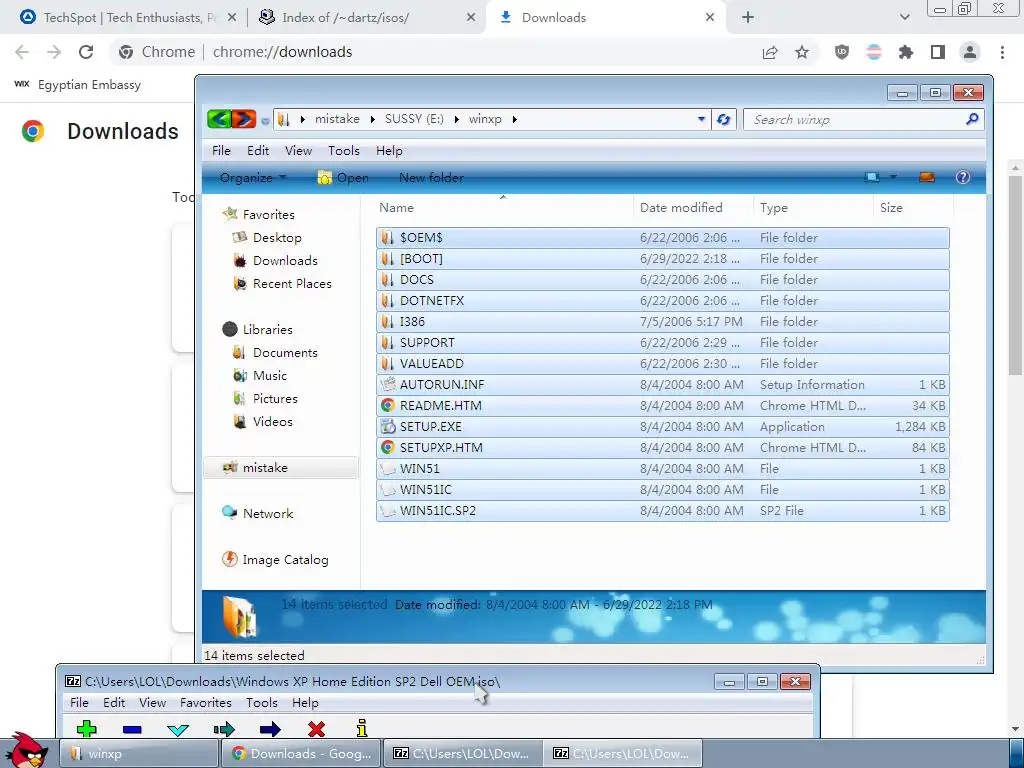Open Explorer help question mark icon
Viewport: 1024px width, 768px height.
(x=963, y=178)
